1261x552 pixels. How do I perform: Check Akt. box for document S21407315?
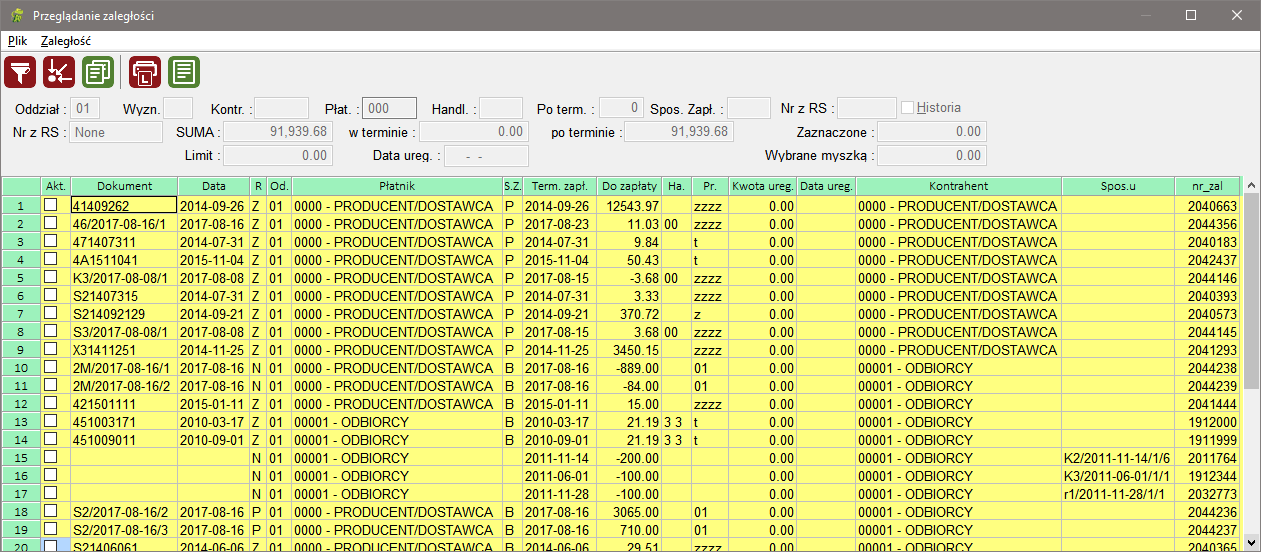51,295
